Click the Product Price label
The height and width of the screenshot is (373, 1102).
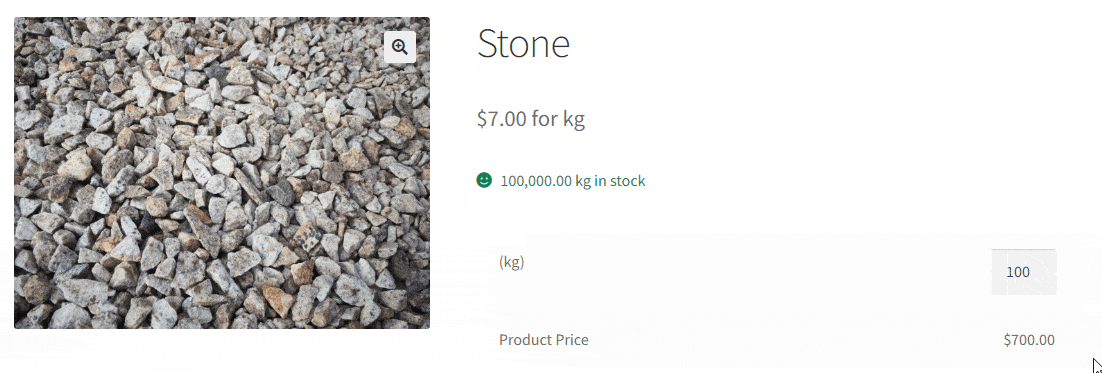pyautogui.click(x=544, y=340)
